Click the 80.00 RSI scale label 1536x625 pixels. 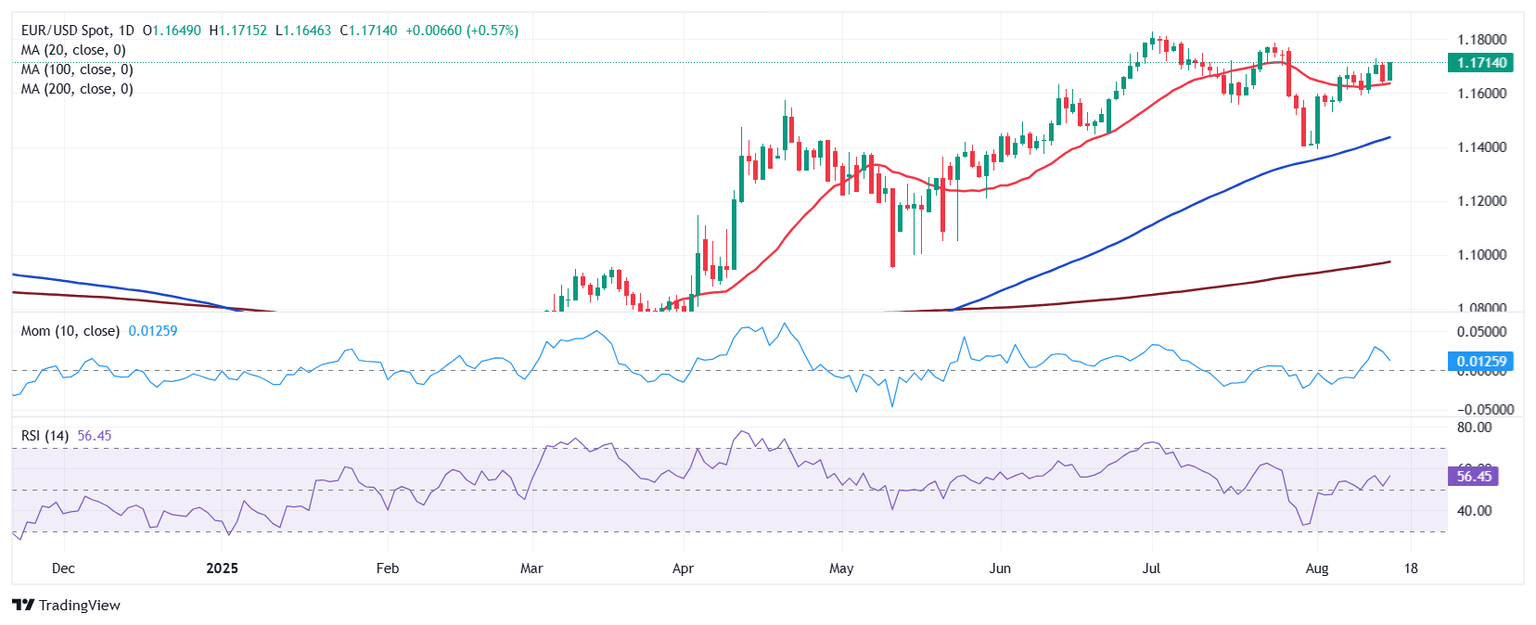click(x=1474, y=428)
